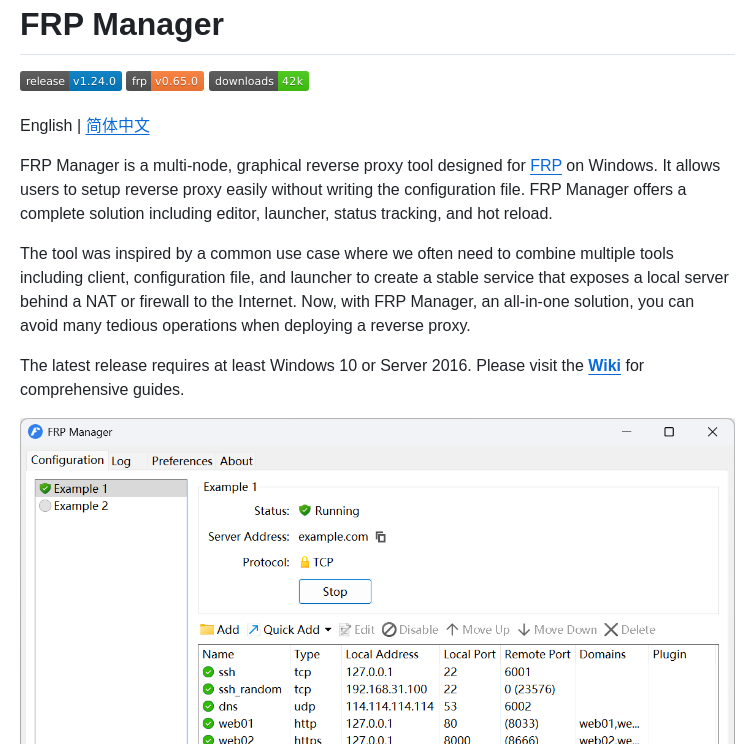Viewport: 754px width, 744px height.
Task: Open the About tab
Action: (236, 461)
